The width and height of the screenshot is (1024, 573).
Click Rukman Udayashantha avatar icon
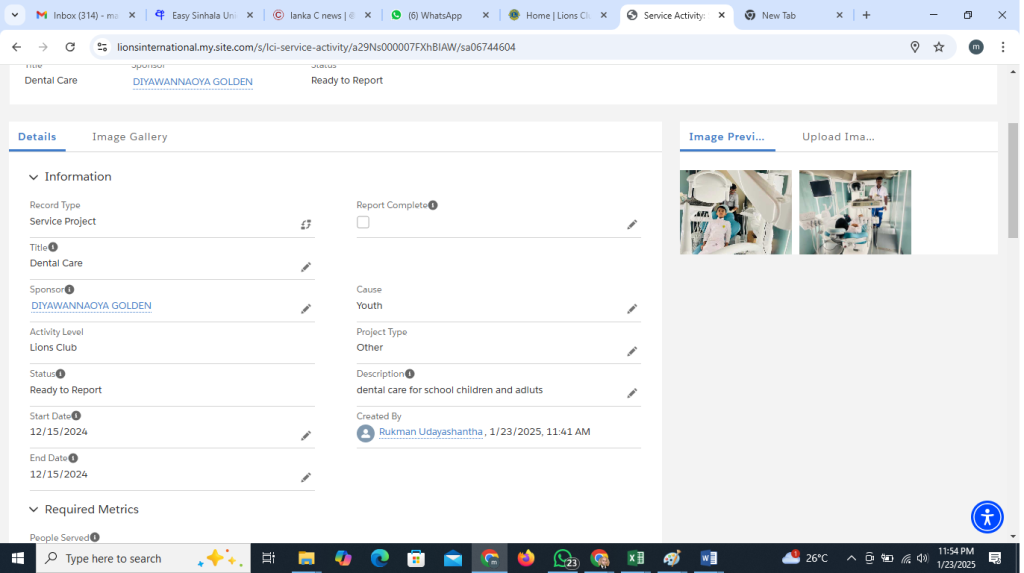click(366, 433)
